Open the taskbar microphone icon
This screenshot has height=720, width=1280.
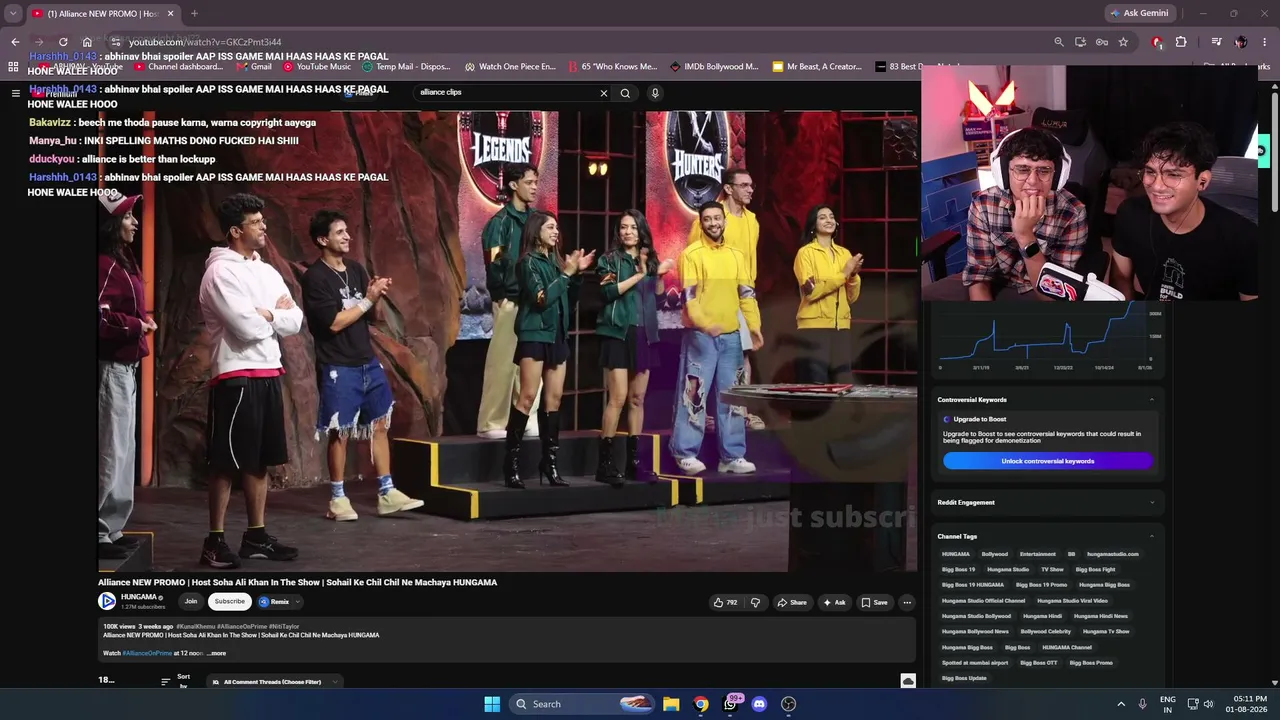point(1143,704)
